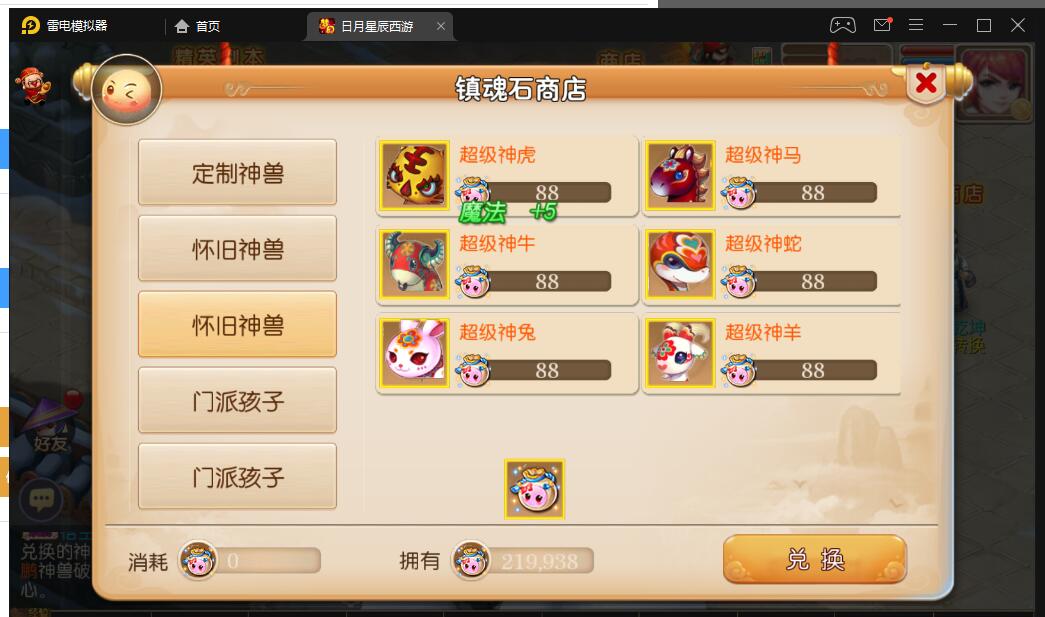Select the 超级神兔 rabbit pet icon
The image size is (1045, 617).
415,353
